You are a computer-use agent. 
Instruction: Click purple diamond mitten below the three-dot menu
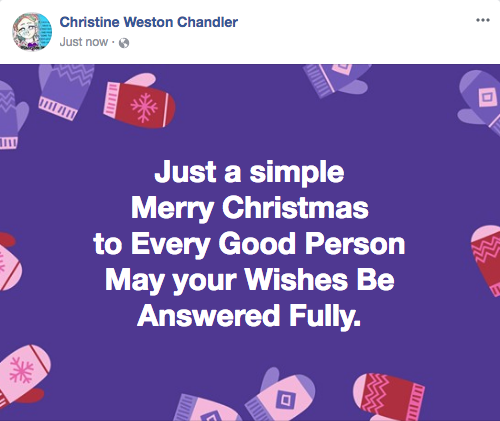tap(480, 100)
